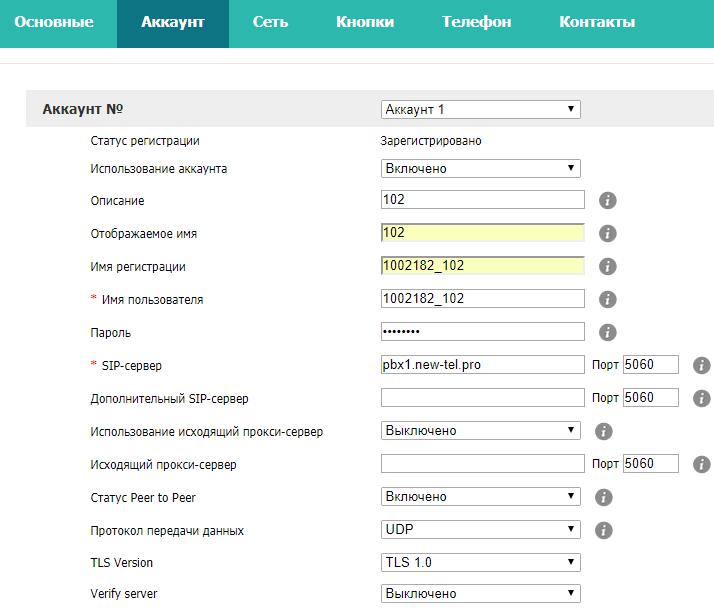The height and width of the screenshot is (608, 714).
Task: Click info icon next to Статус Peer to Peer
Action: pos(603,497)
